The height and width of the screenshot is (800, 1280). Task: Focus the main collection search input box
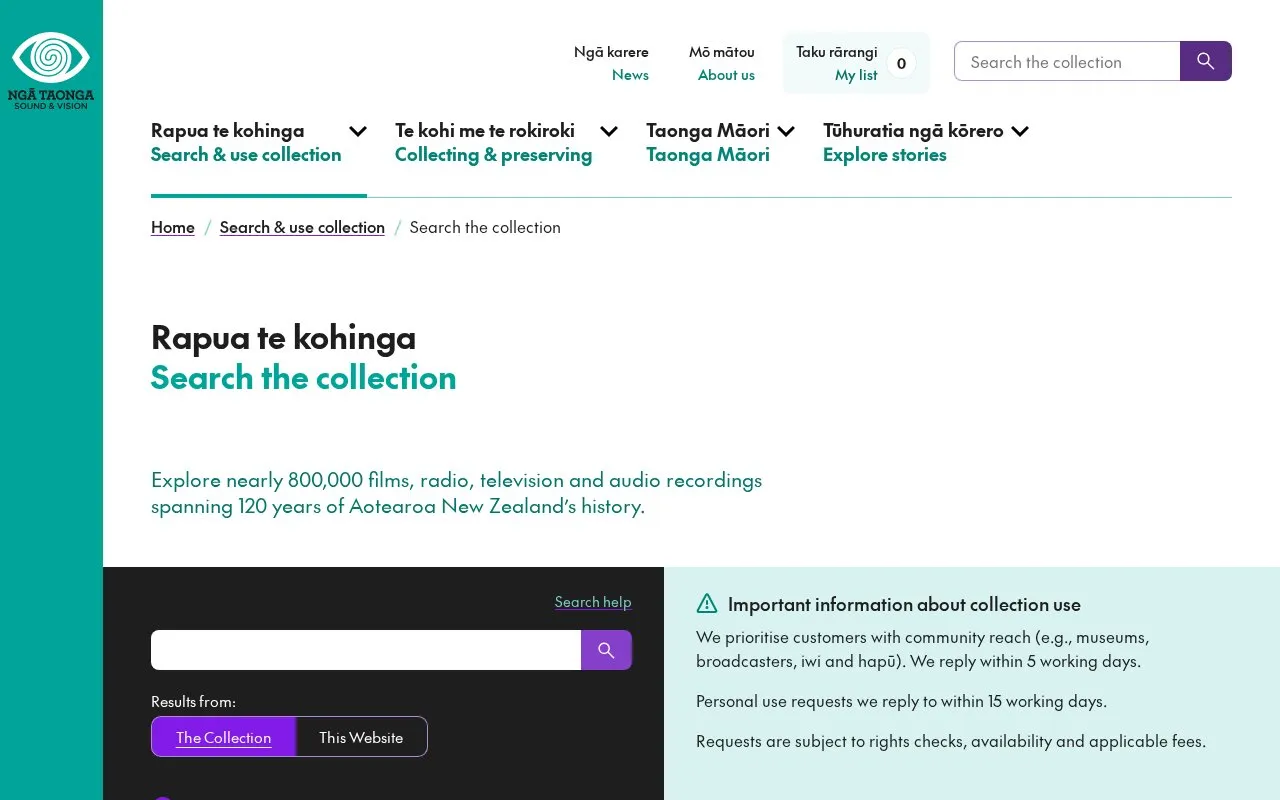(x=366, y=650)
